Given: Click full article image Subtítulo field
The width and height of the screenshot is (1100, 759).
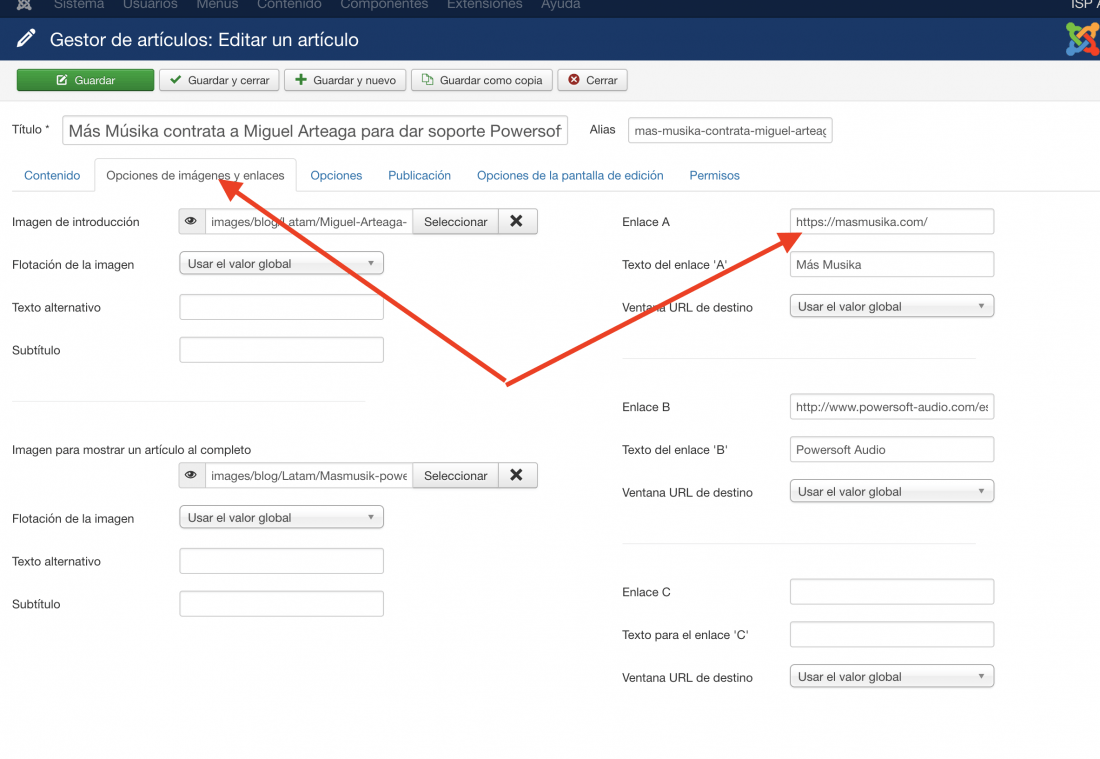Looking at the screenshot, I should point(281,603).
